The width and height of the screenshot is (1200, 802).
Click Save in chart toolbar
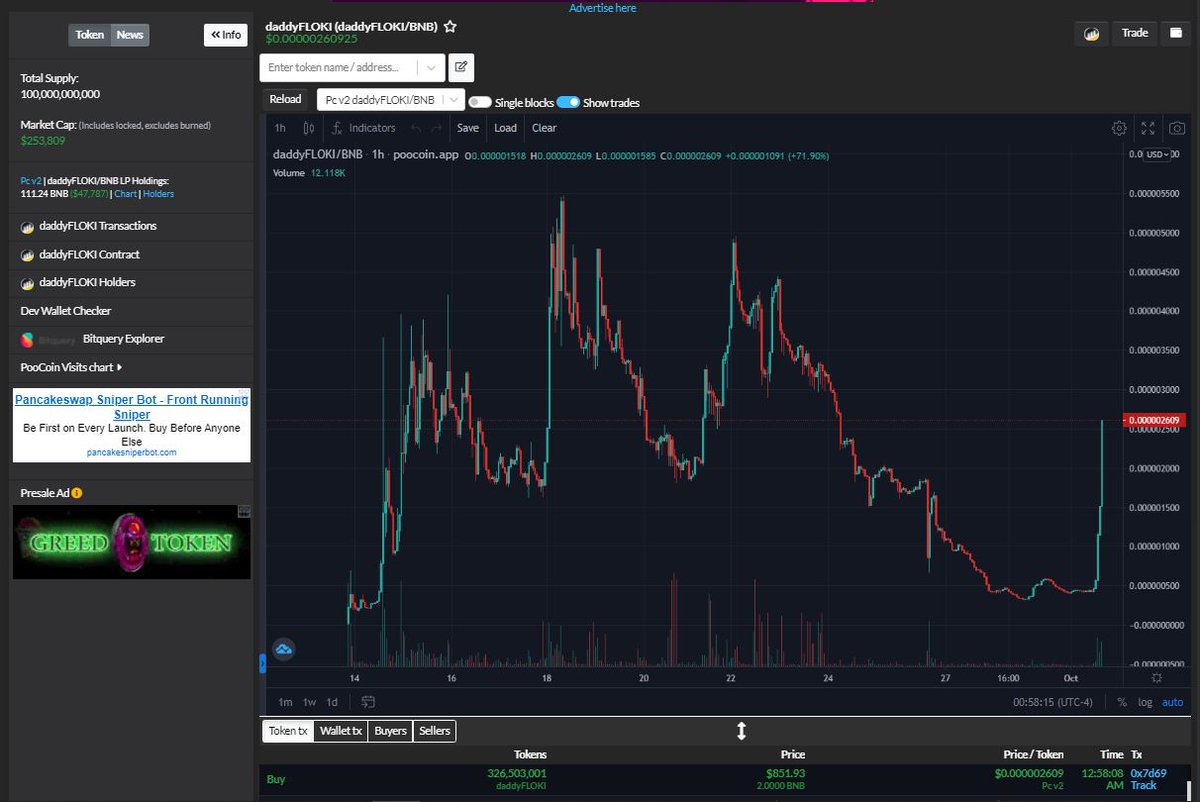(x=468, y=128)
